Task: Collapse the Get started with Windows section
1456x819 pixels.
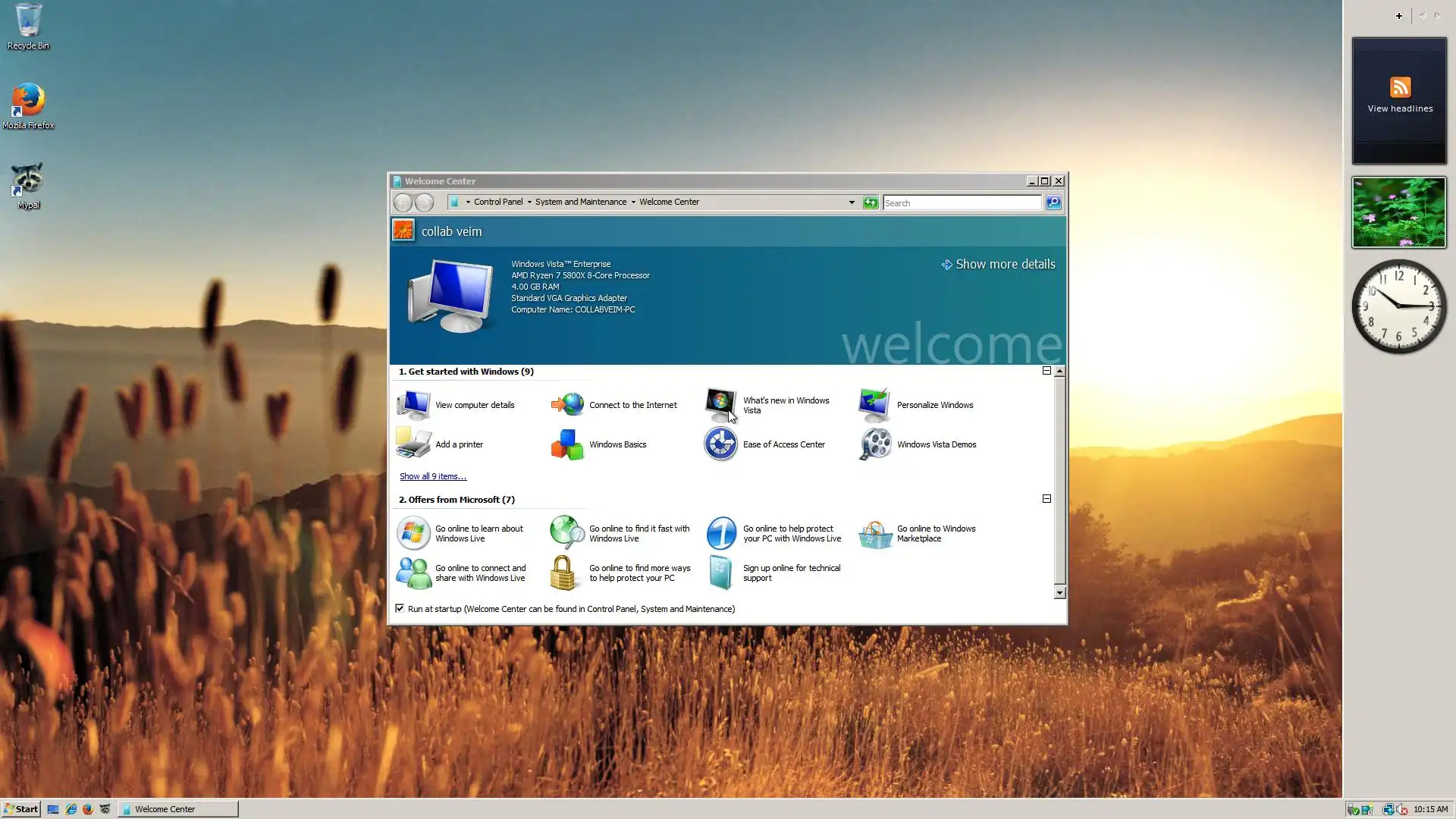Action: pyautogui.click(x=1046, y=371)
